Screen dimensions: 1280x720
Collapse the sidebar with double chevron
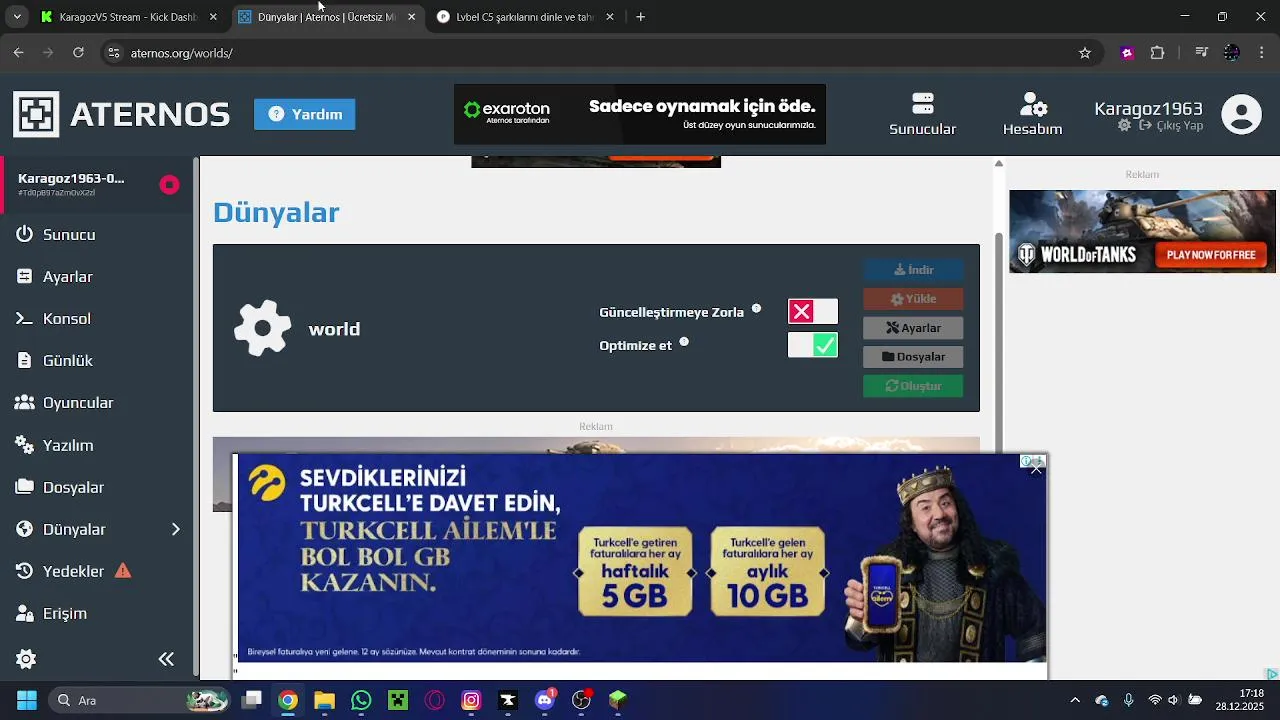[166, 659]
